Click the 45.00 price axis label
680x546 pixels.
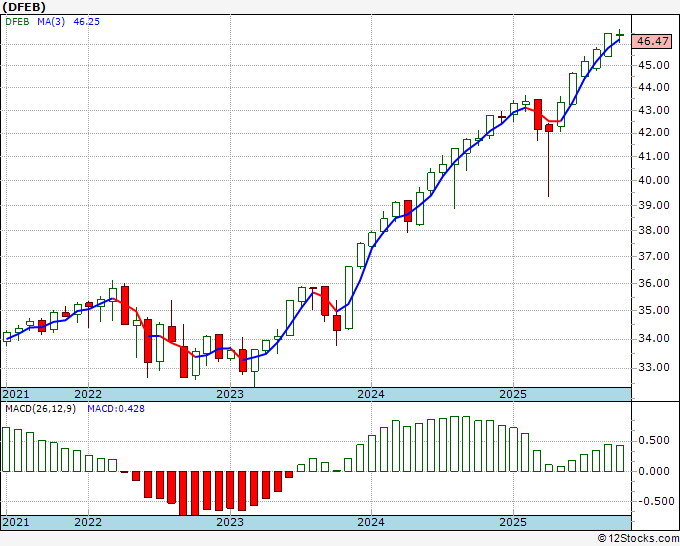pos(654,65)
